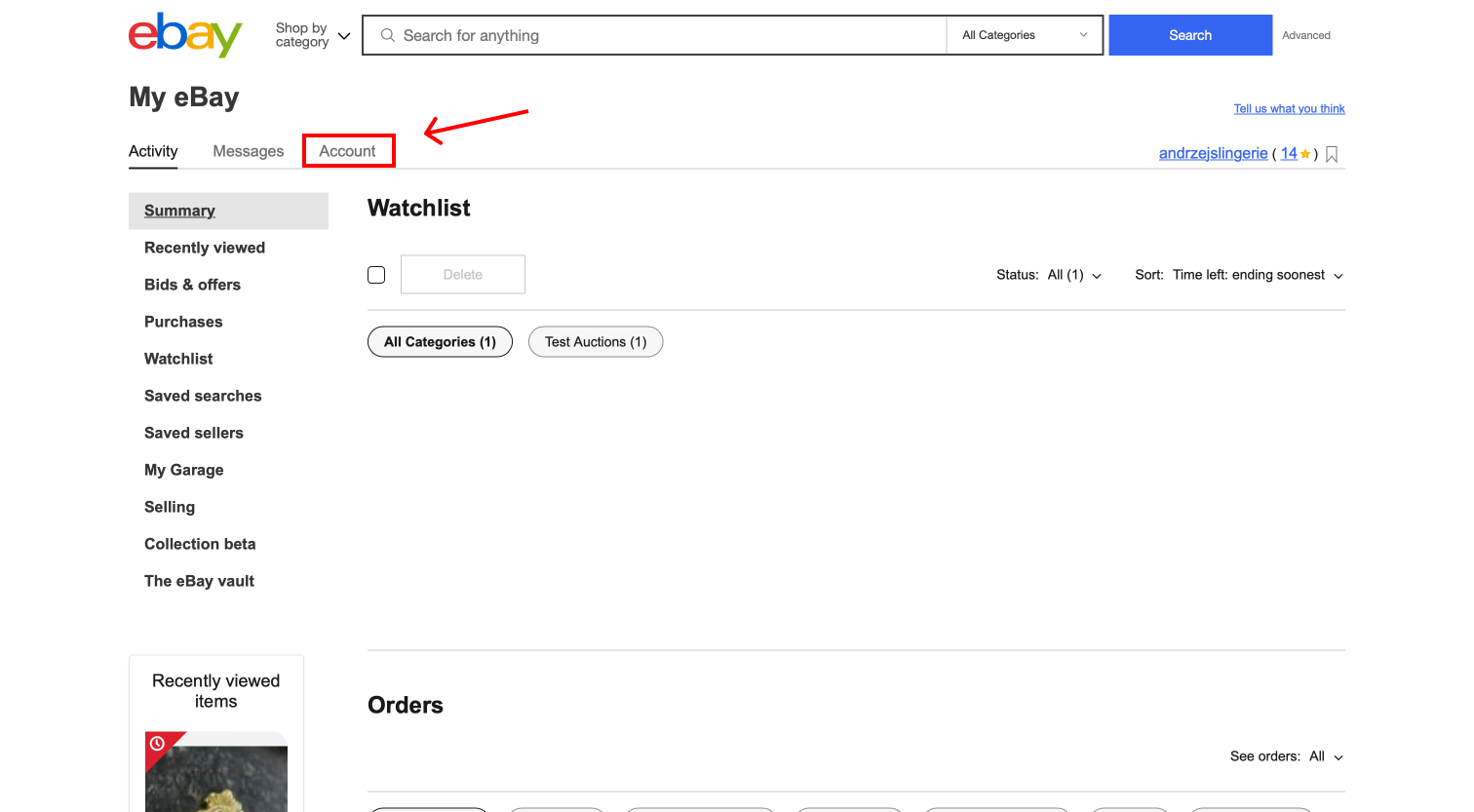
Task: Open the See orders: All dropdown
Action: 1287,756
